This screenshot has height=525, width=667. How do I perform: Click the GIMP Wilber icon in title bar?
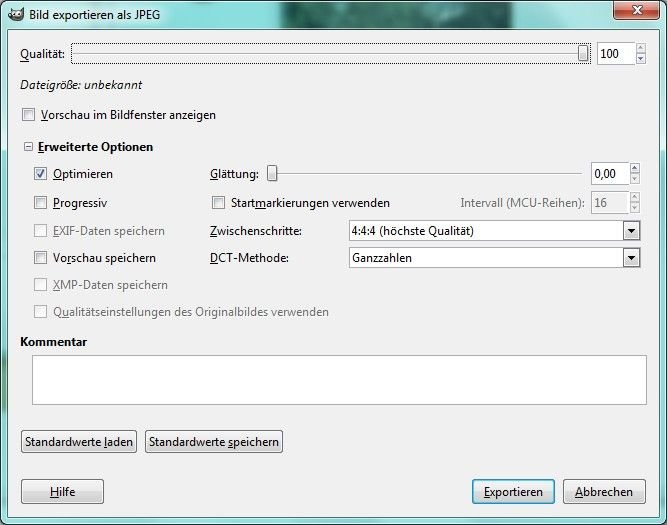click(16, 14)
